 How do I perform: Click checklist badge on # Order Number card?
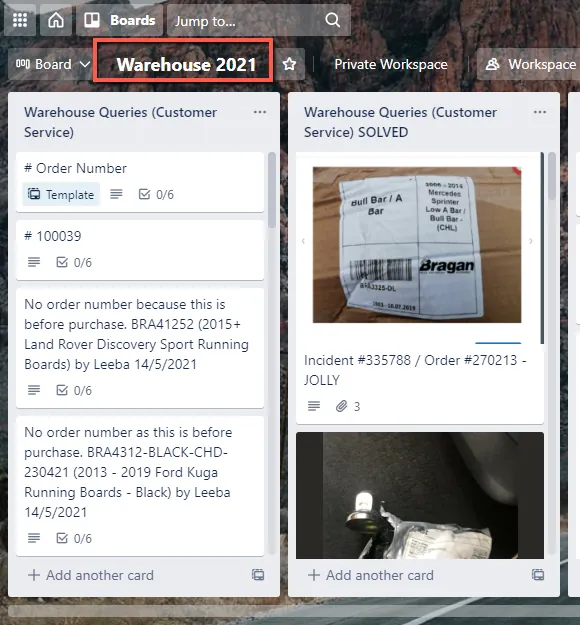tap(156, 195)
